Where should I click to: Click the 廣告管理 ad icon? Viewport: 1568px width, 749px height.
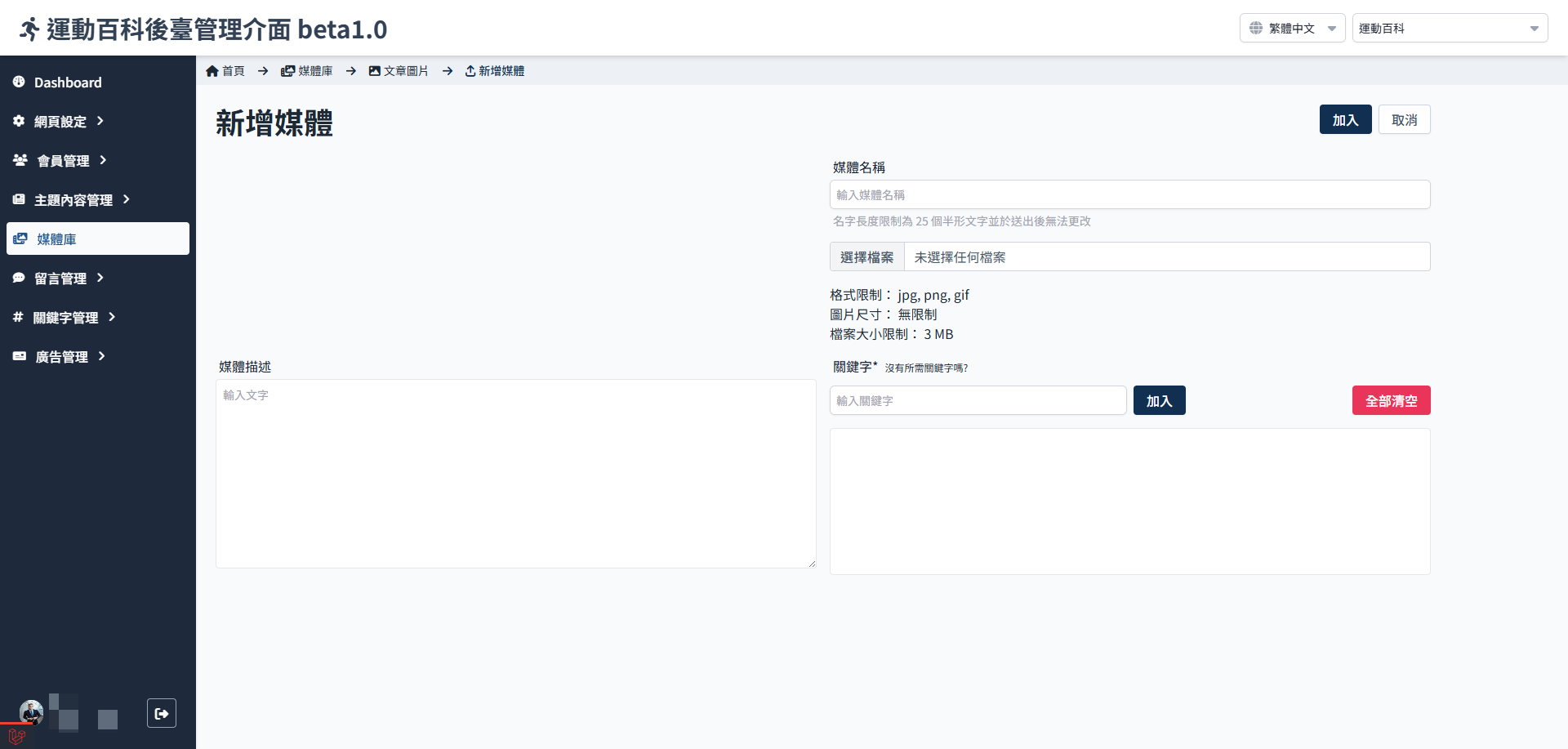20,356
